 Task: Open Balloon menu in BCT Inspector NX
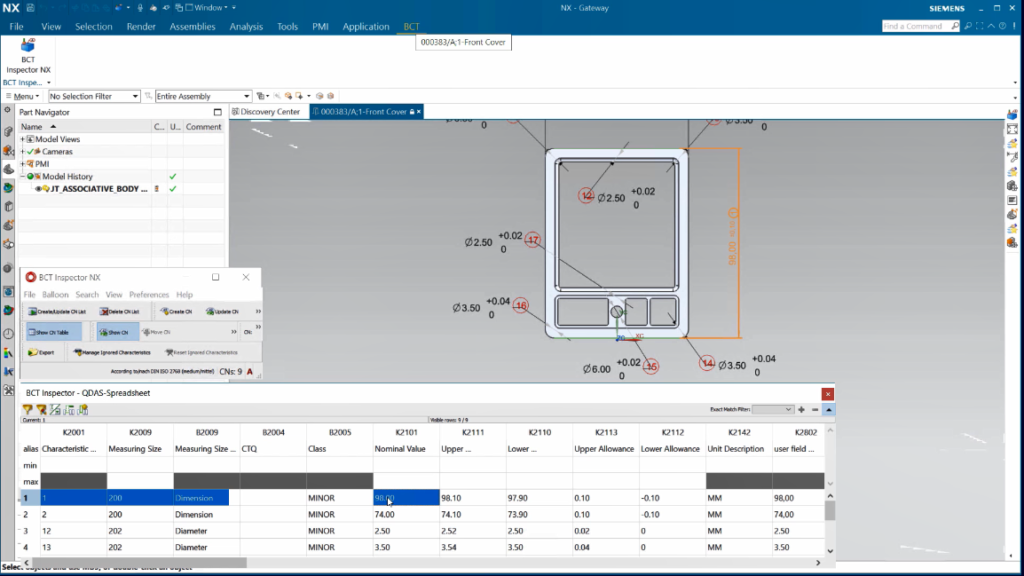(x=55, y=295)
